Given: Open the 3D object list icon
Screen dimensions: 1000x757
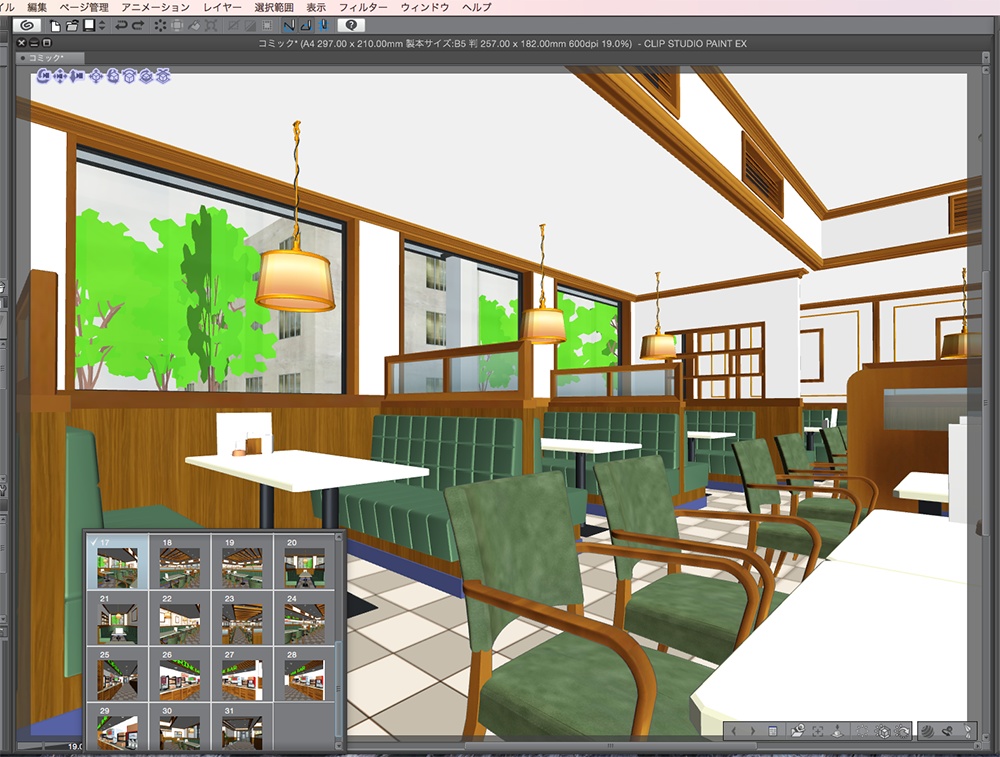Looking at the screenshot, I should [772, 731].
